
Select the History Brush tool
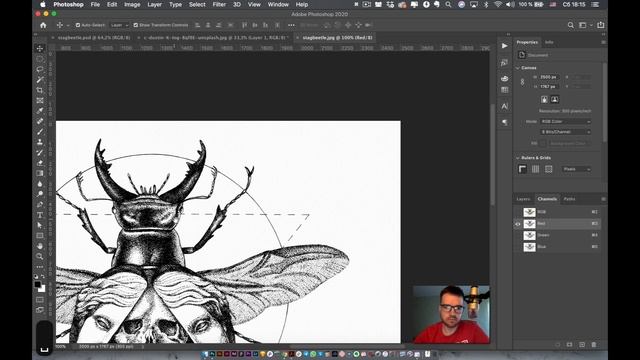[x=40, y=153]
